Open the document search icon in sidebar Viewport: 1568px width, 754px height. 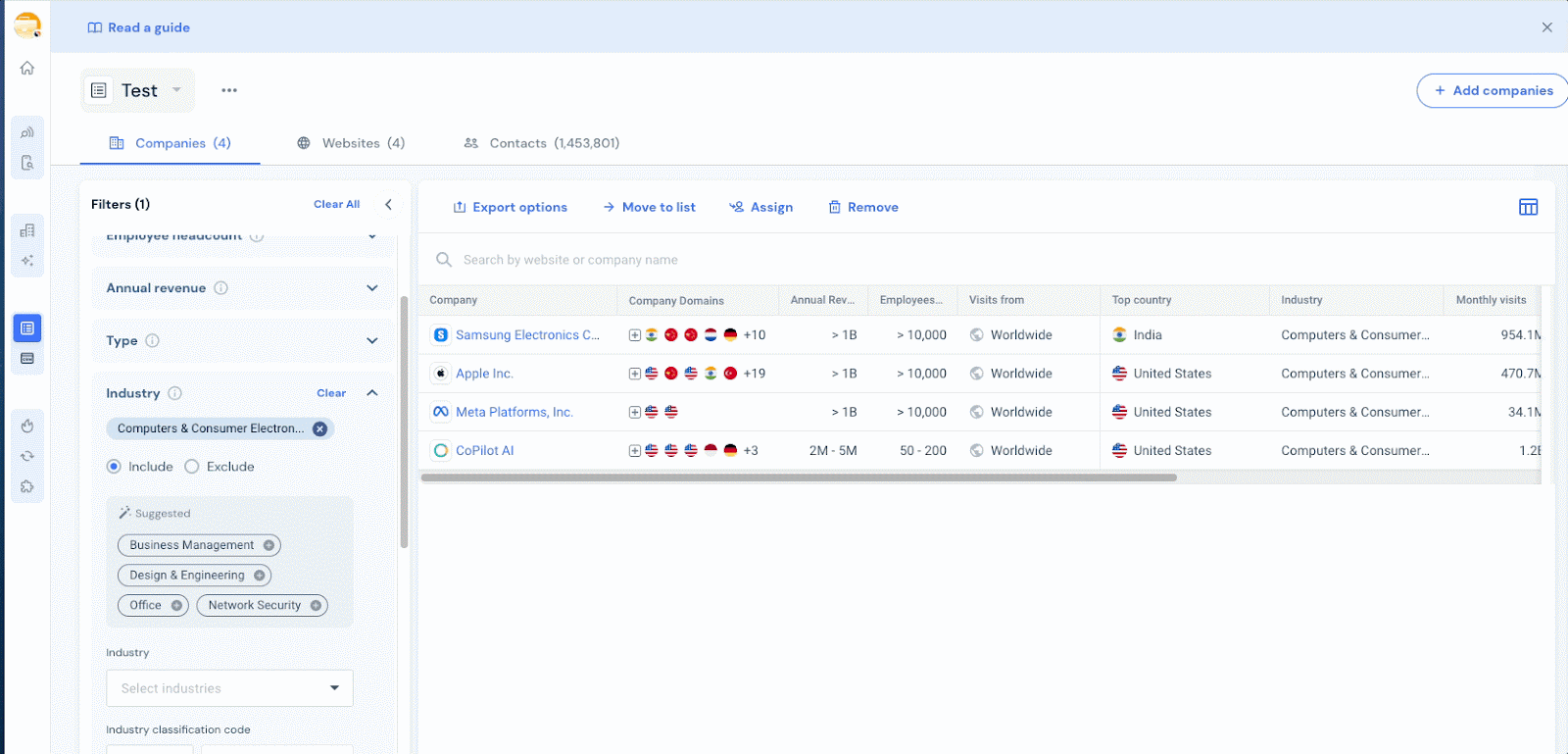[27, 163]
